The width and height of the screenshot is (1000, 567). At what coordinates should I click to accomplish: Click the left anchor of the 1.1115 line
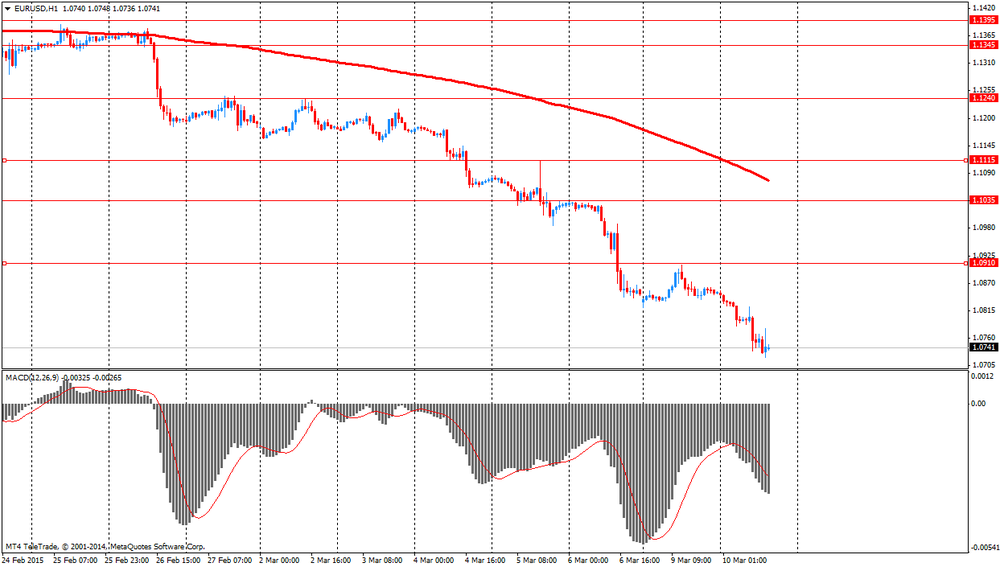[x=4, y=161]
